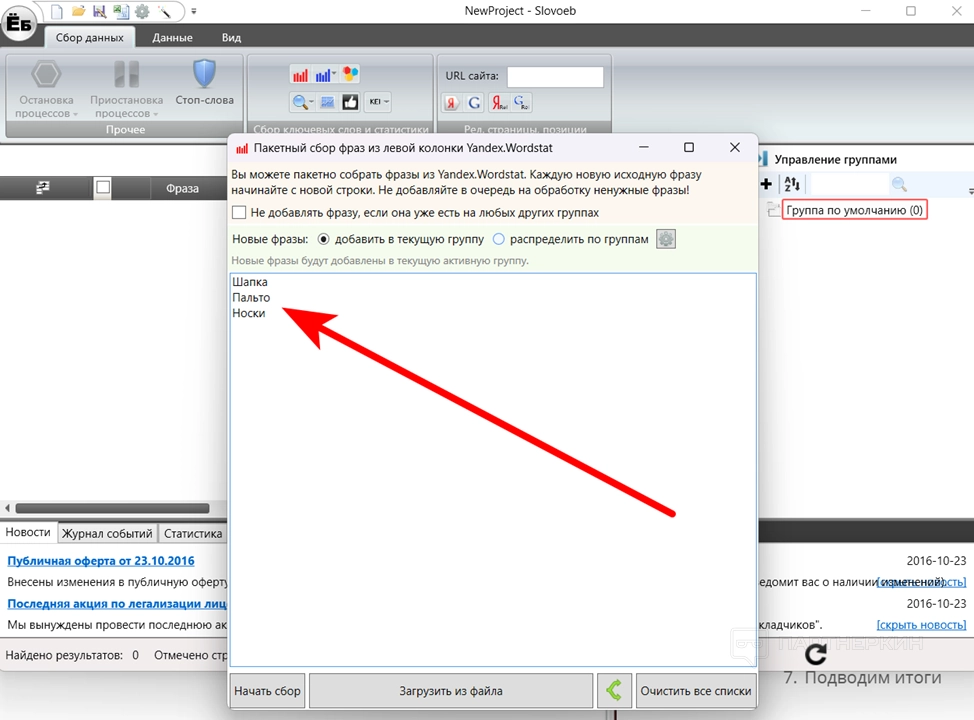Viewport: 974px width, 720px height.
Task: Sort by the Фраза column header
Action: pyautogui.click(x=182, y=188)
